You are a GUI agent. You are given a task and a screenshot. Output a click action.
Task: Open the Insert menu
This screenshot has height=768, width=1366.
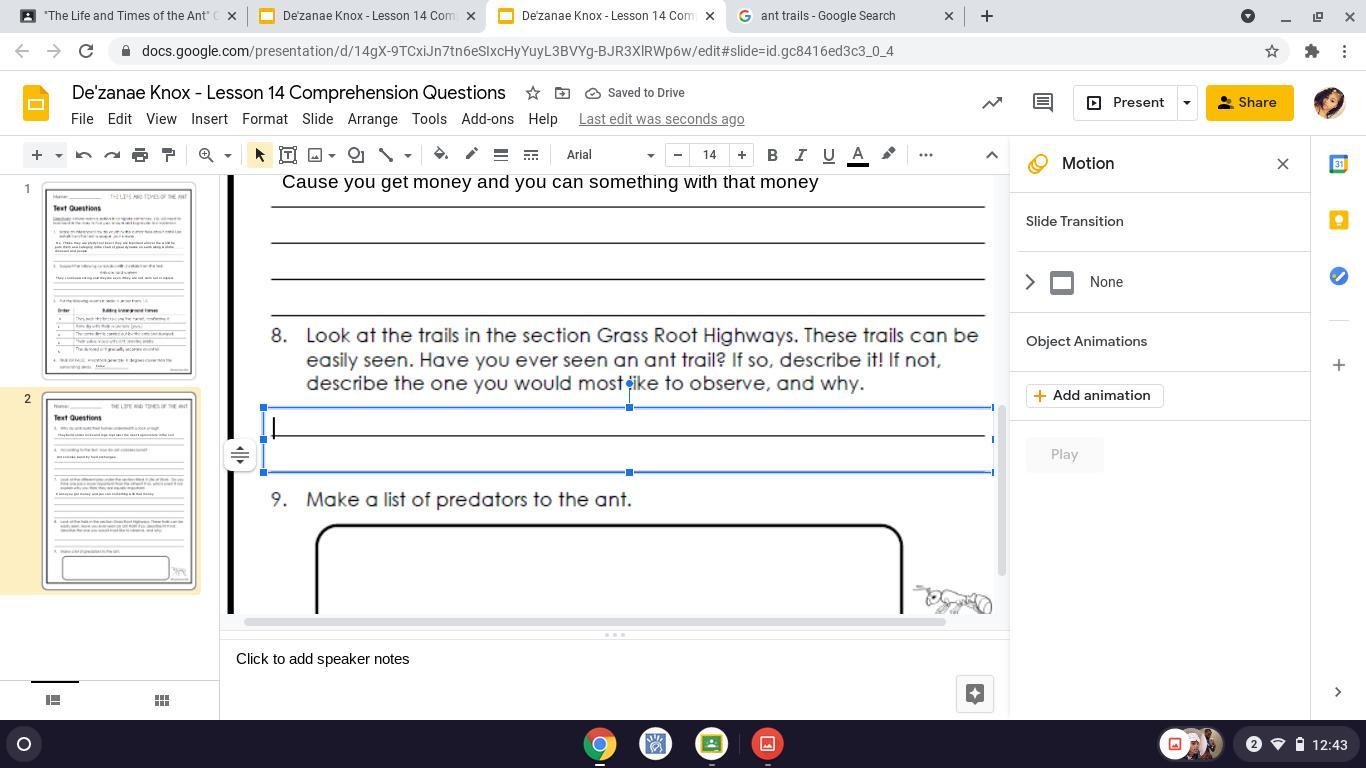coord(209,119)
